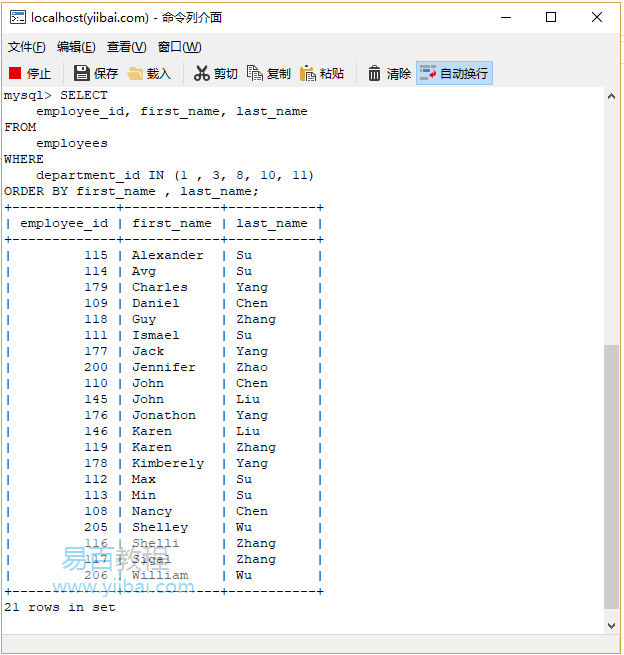Save output with the 保存 icon
The width and height of the screenshot is (624, 655).
click(82, 73)
